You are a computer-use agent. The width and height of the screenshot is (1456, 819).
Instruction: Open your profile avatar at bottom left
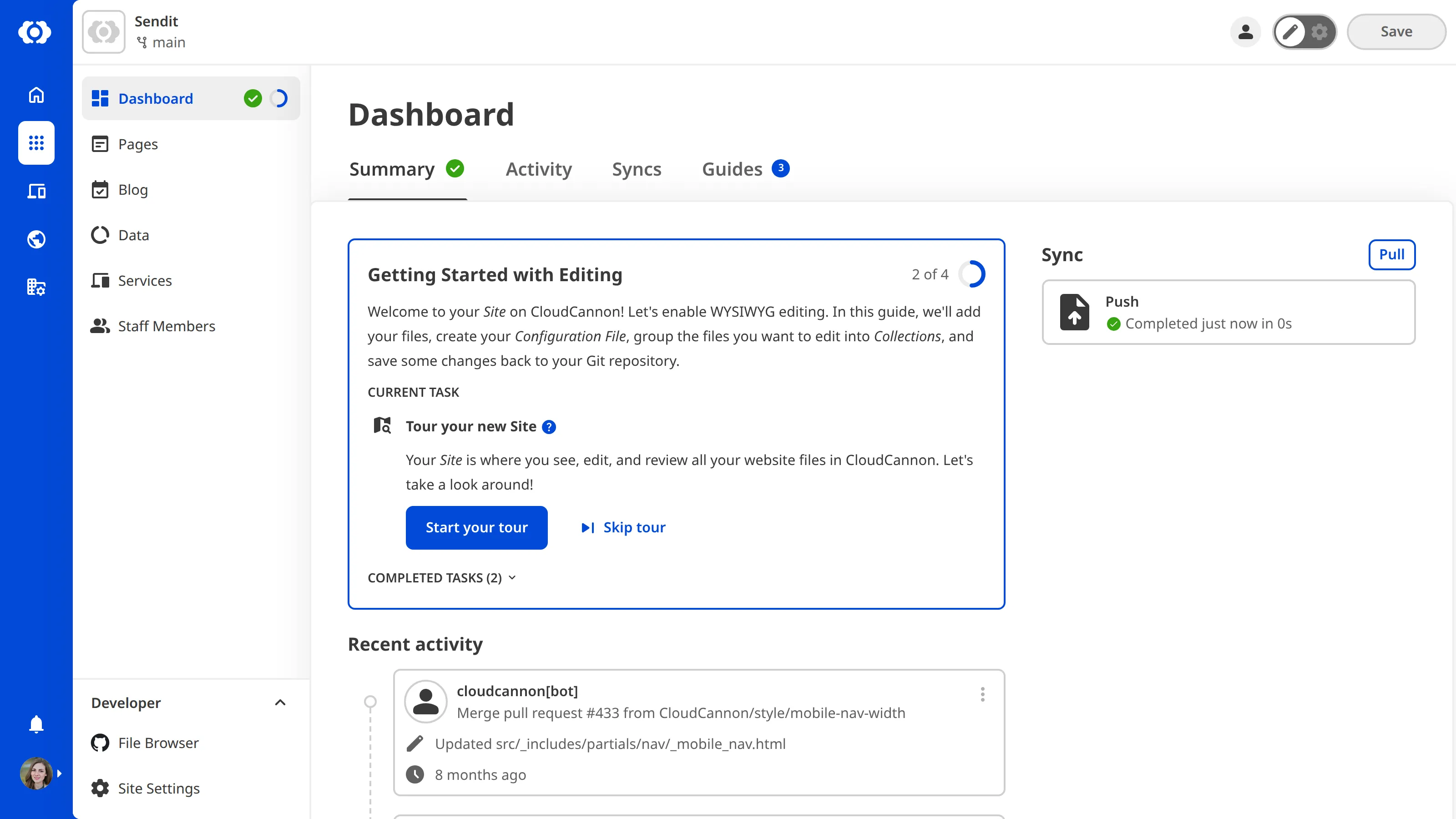[x=36, y=773]
